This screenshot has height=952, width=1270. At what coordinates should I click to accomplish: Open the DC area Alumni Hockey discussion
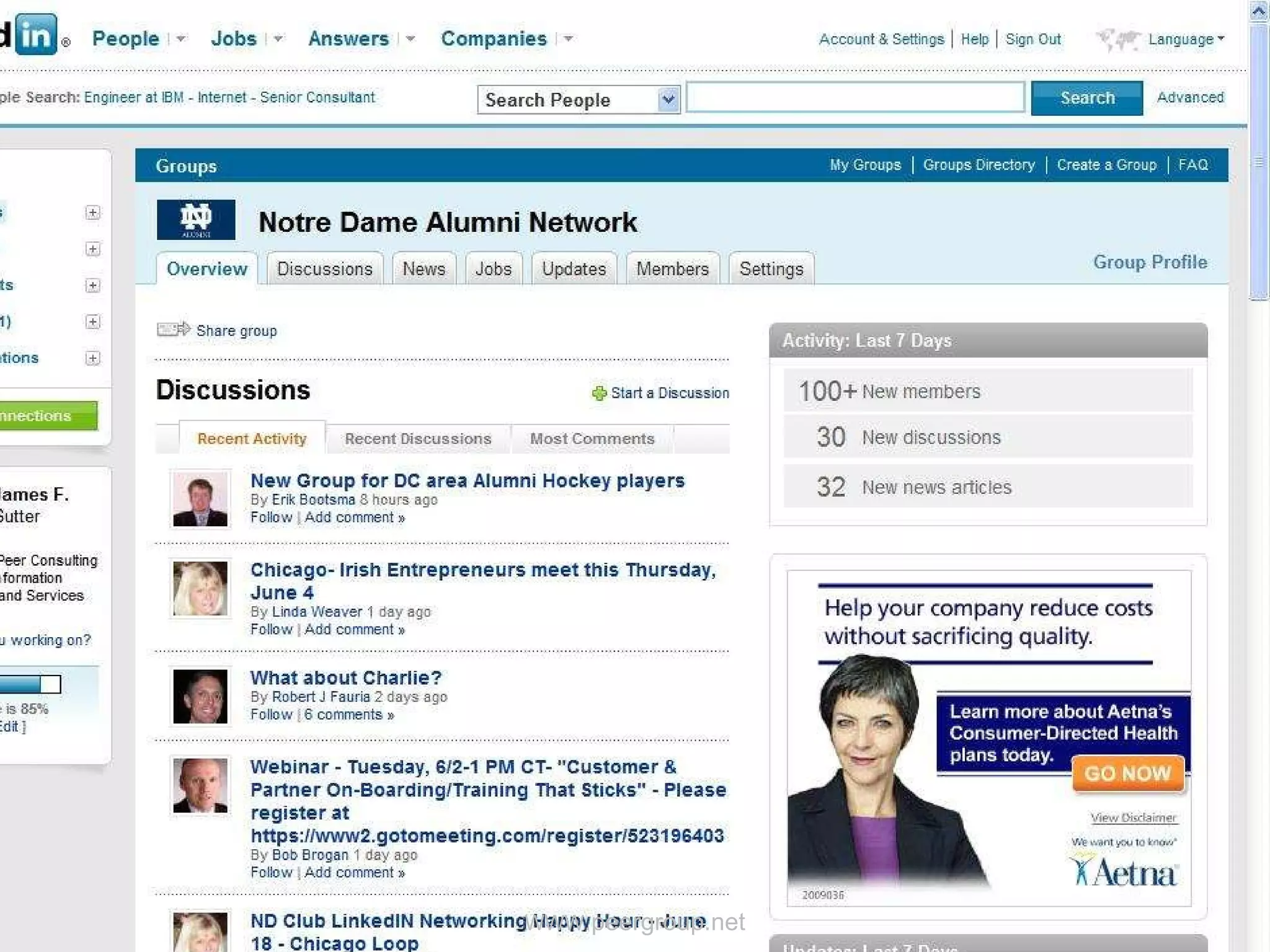(468, 480)
